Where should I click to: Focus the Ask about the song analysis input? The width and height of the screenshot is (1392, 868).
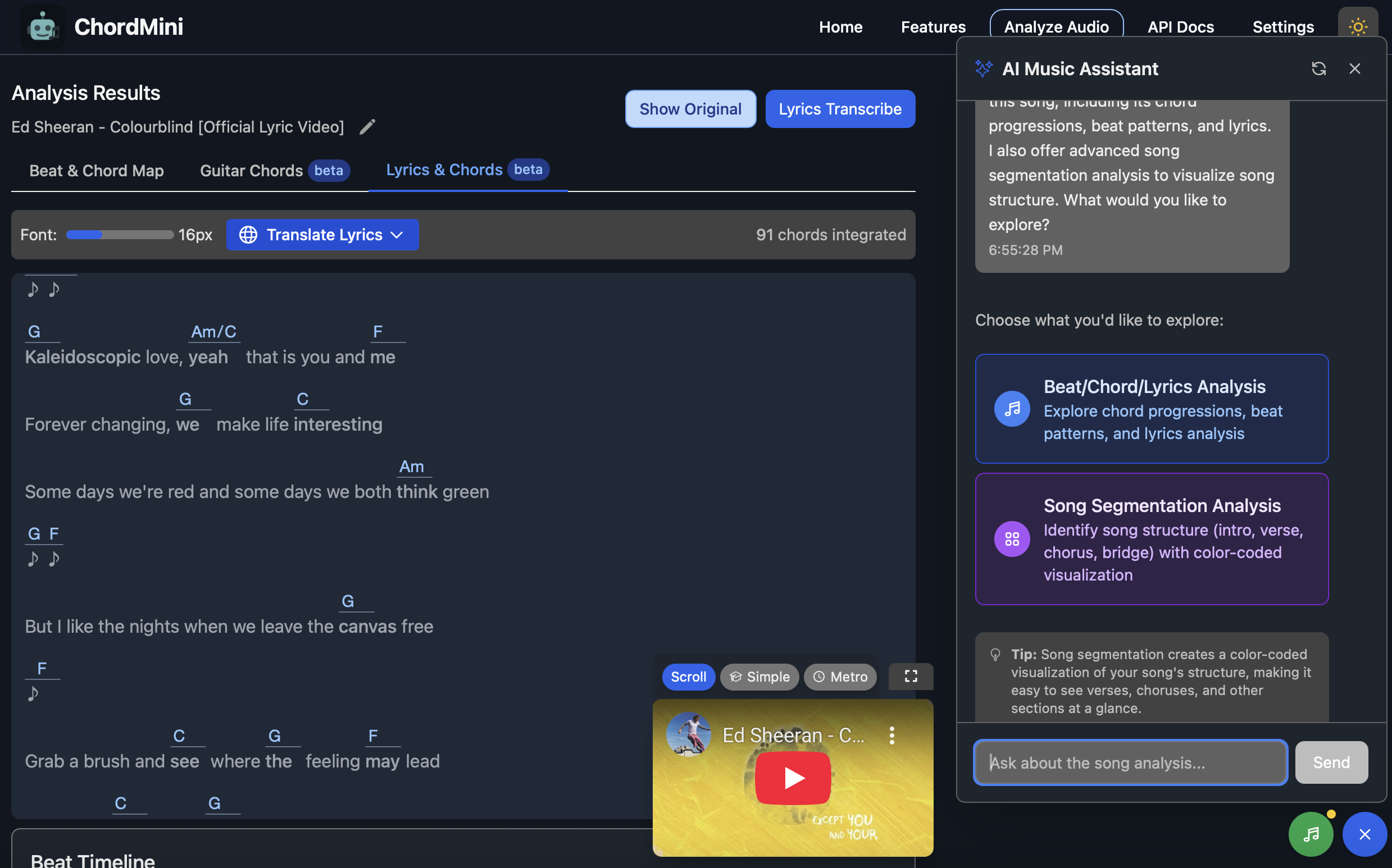[1130, 762]
